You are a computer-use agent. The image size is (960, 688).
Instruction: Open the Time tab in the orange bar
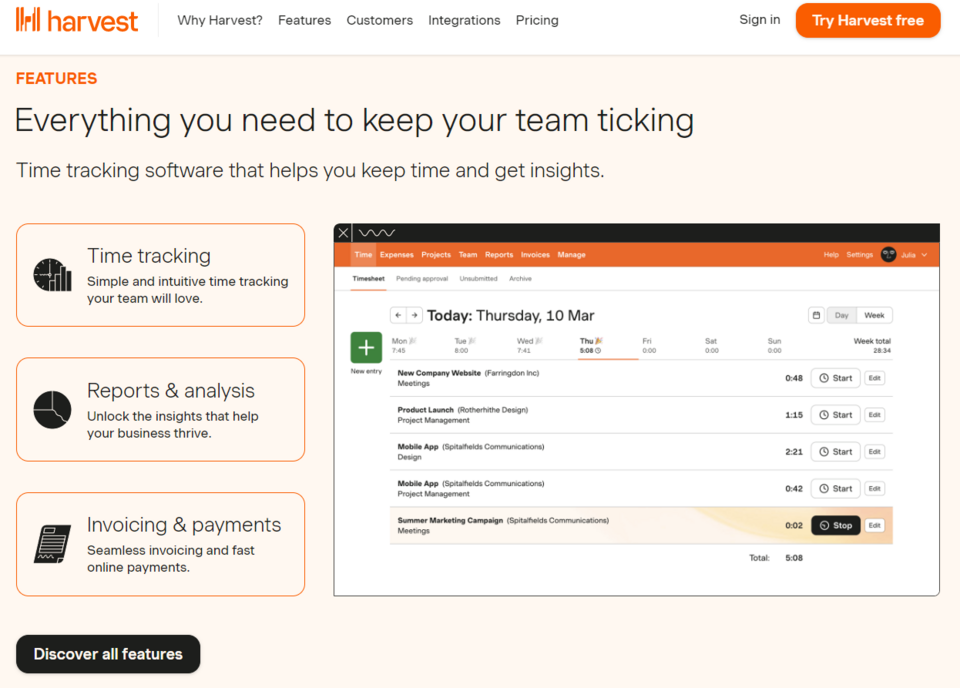(363, 255)
